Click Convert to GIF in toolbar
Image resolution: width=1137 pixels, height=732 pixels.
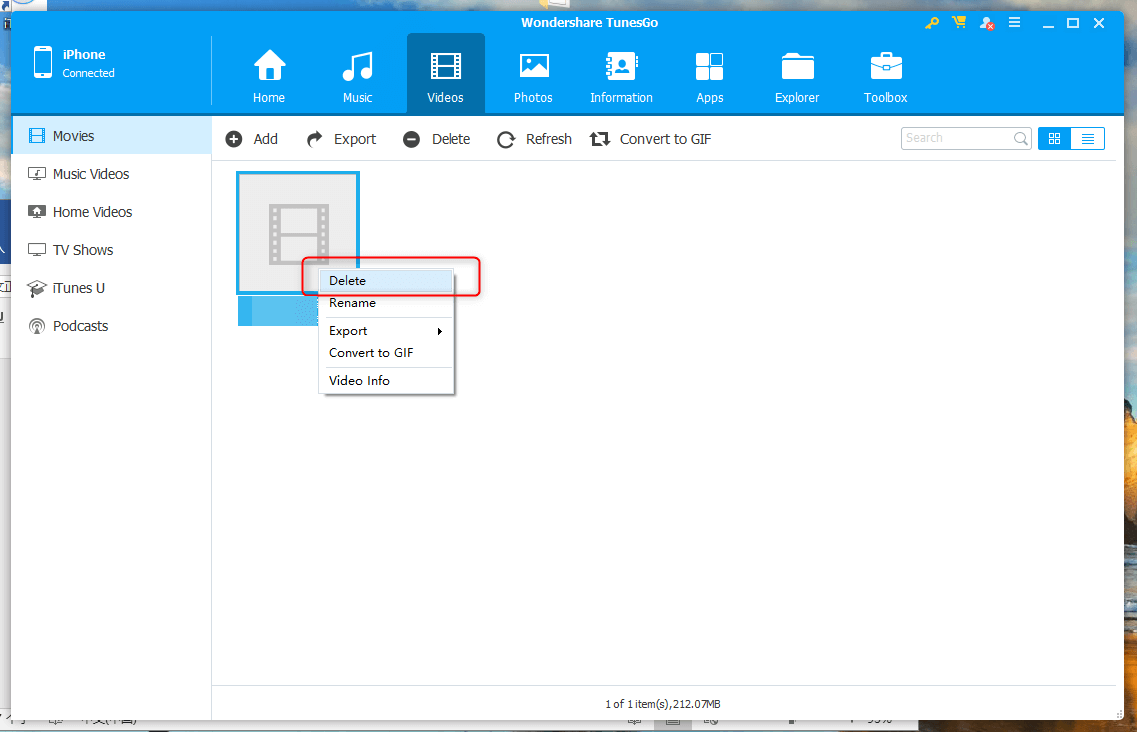(x=650, y=139)
